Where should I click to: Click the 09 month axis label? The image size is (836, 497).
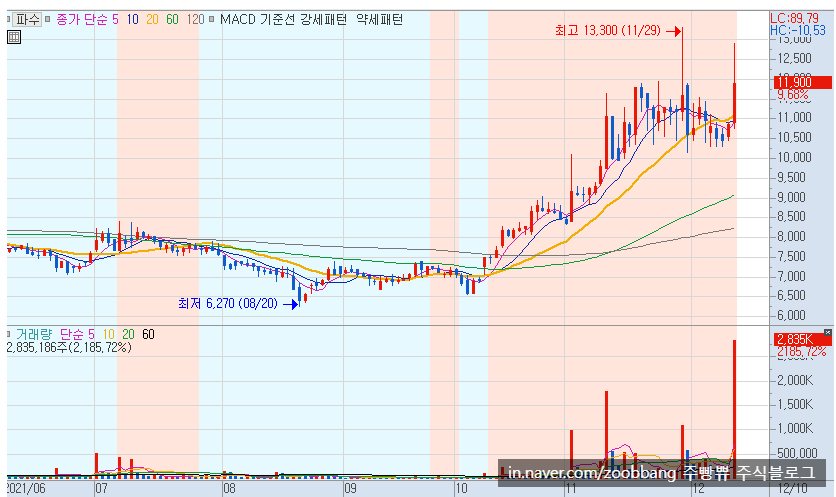pos(350,488)
